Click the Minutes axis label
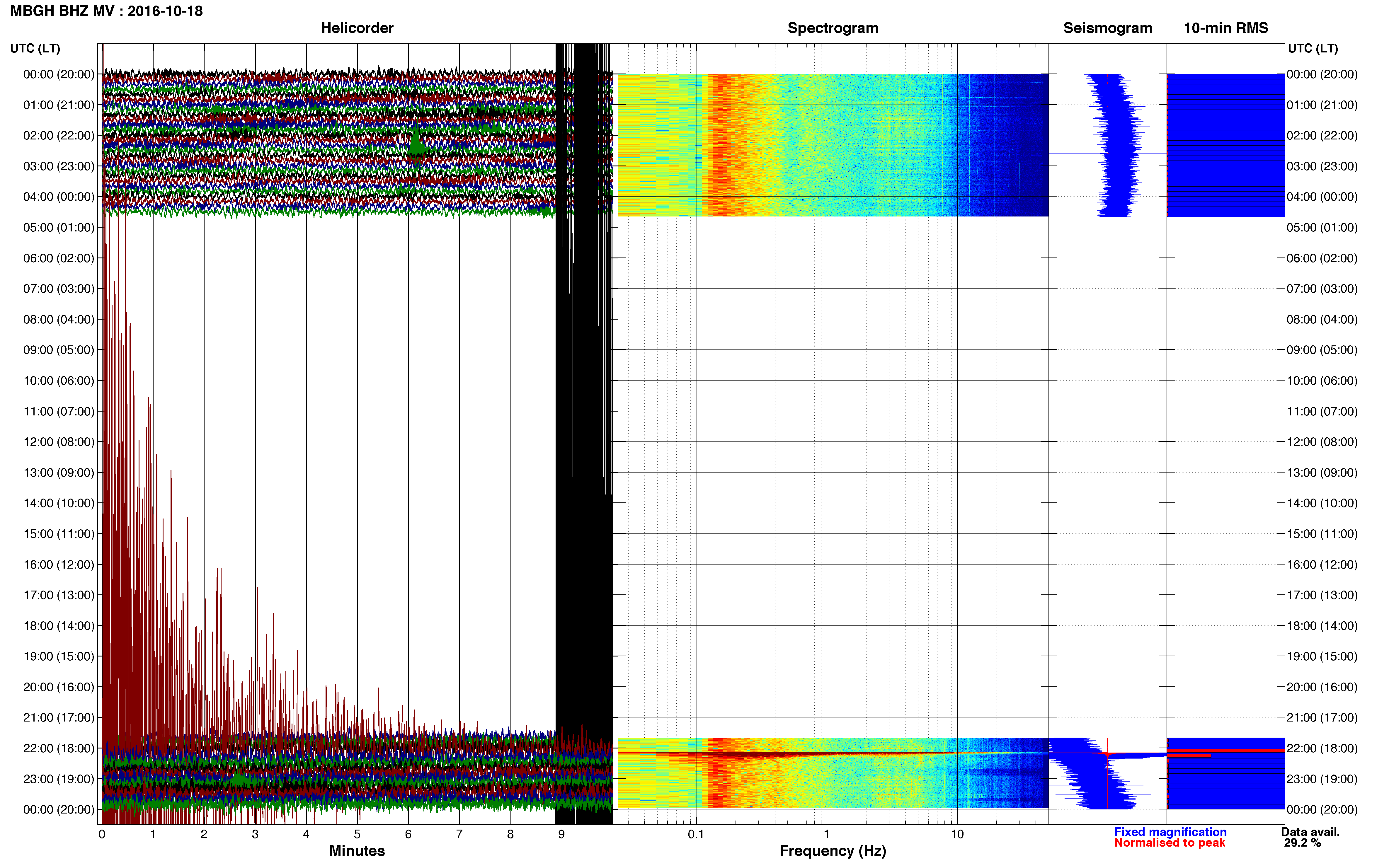The image size is (1389, 868). [x=357, y=851]
